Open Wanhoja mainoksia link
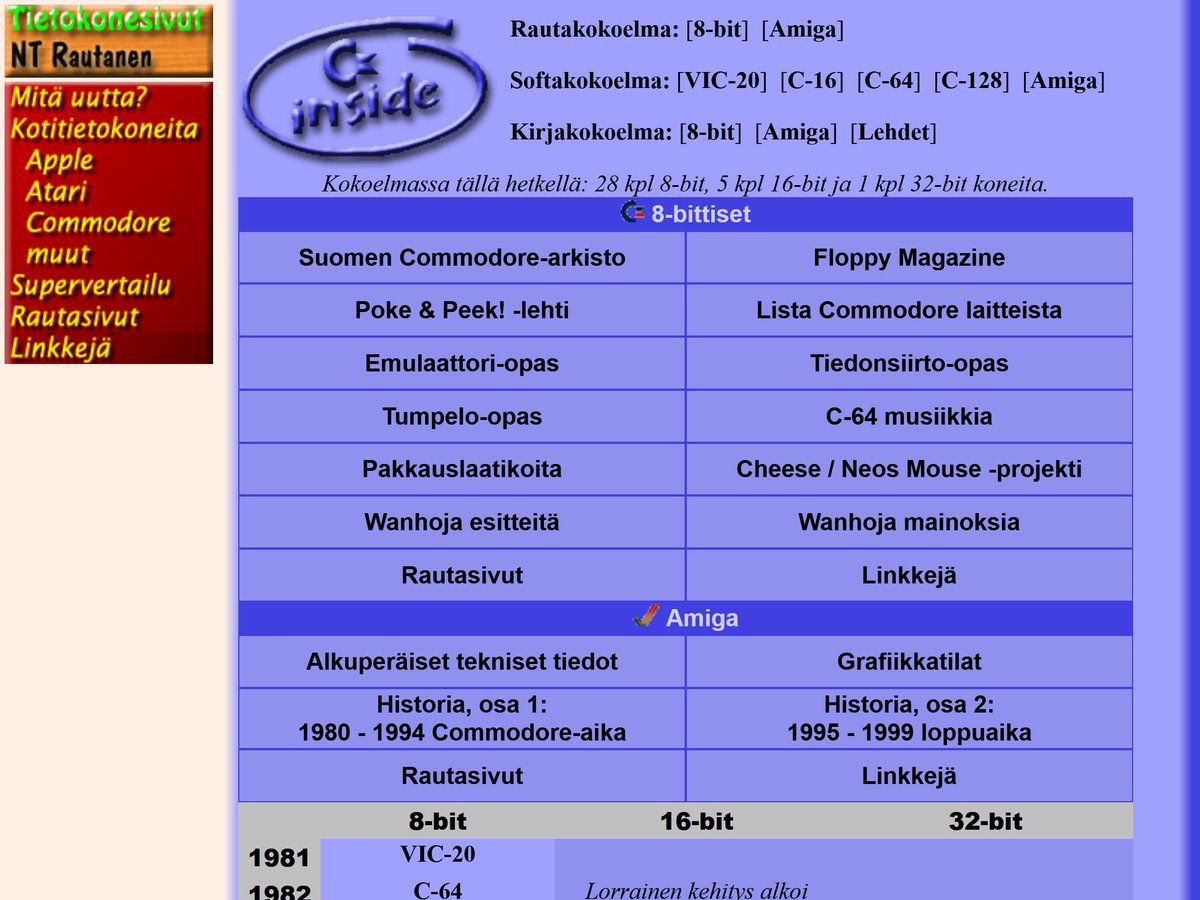The height and width of the screenshot is (900, 1200). tap(909, 522)
